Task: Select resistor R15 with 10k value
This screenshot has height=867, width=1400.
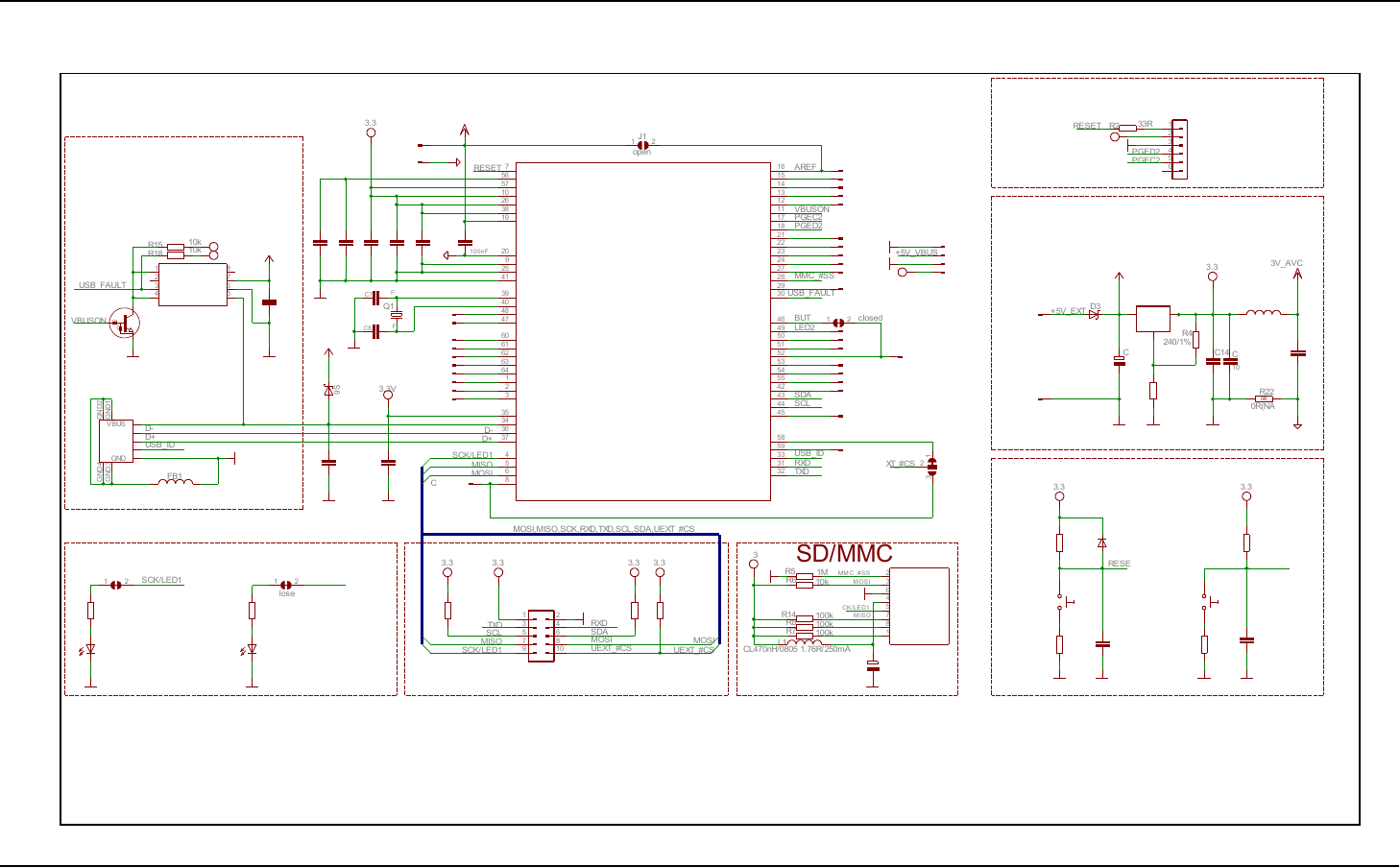Action: [174, 248]
